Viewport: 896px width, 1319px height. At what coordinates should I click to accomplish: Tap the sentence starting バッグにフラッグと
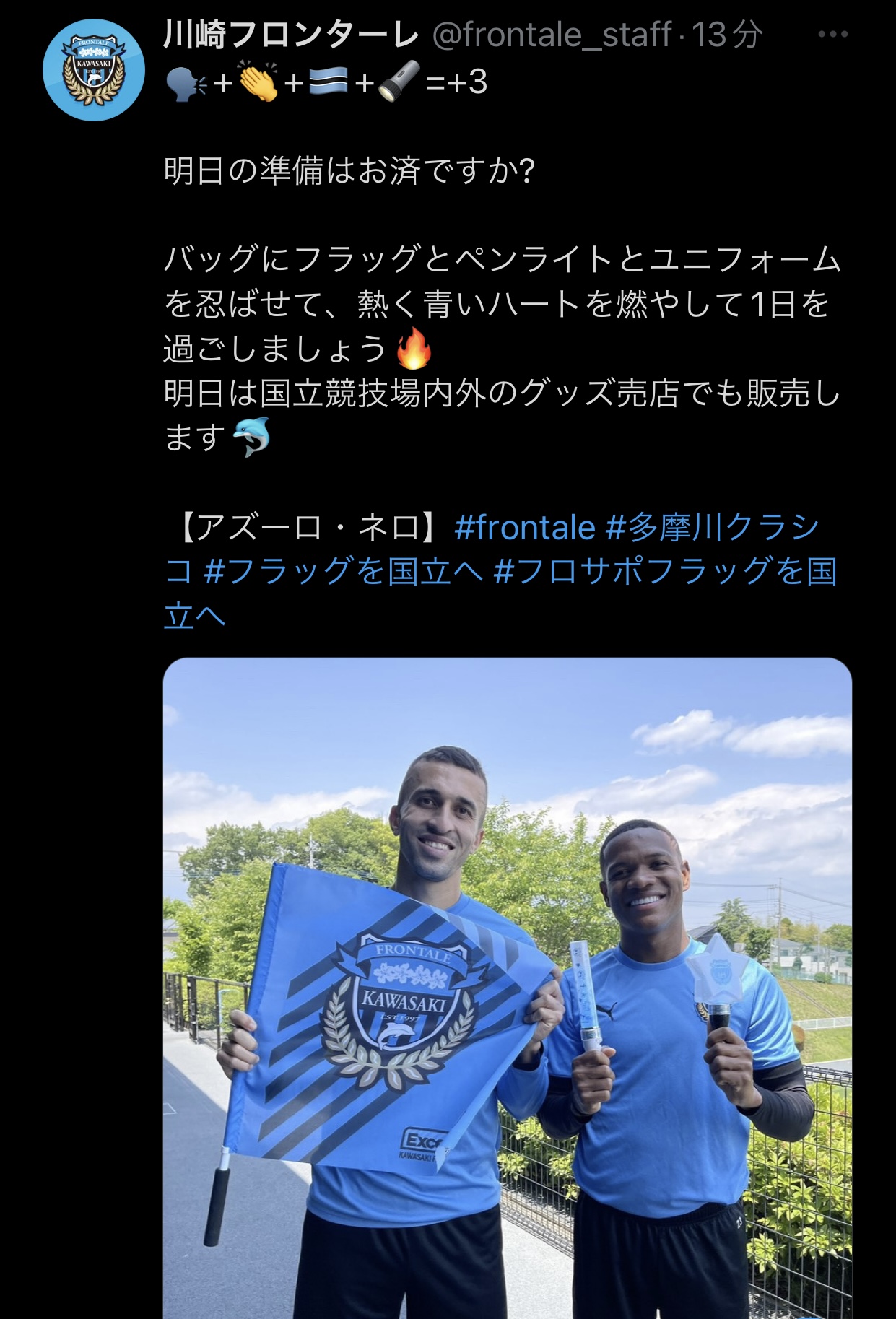tap(503, 305)
